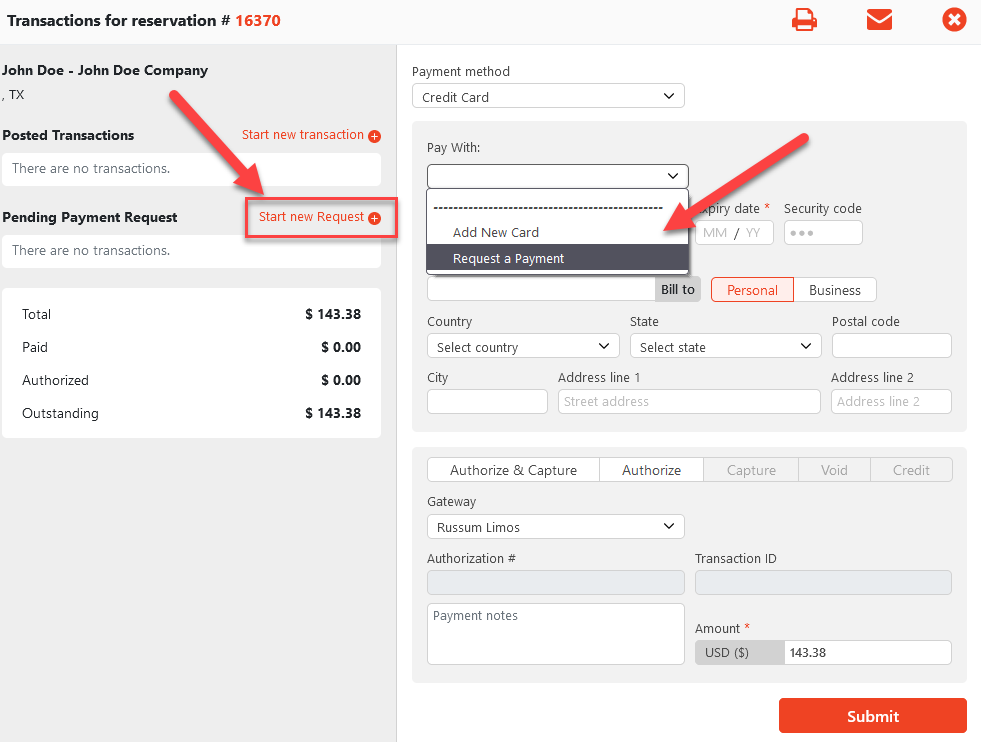Click the Payment notes text area

(555, 634)
